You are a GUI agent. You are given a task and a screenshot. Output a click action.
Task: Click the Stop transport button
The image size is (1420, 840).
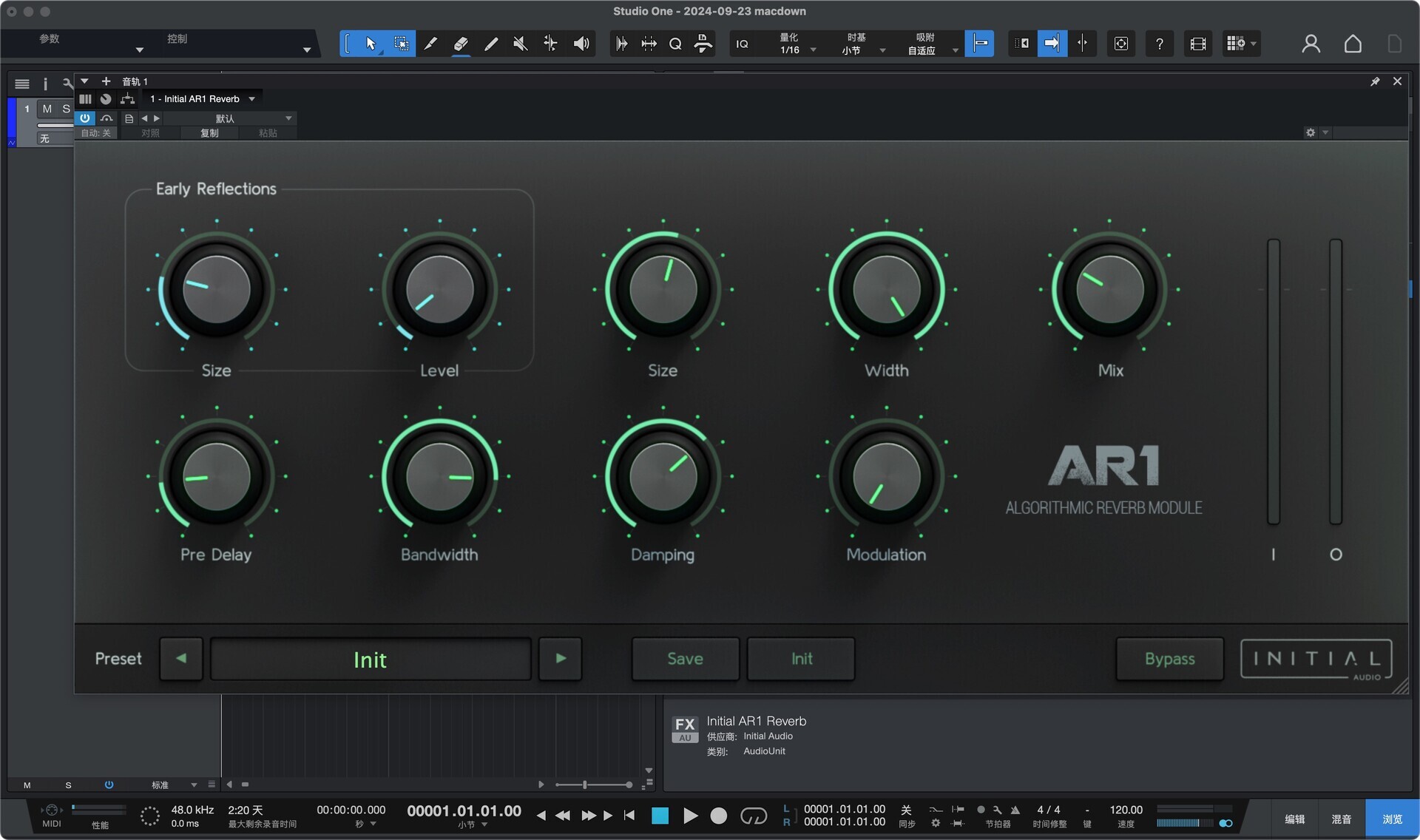click(x=660, y=816)
